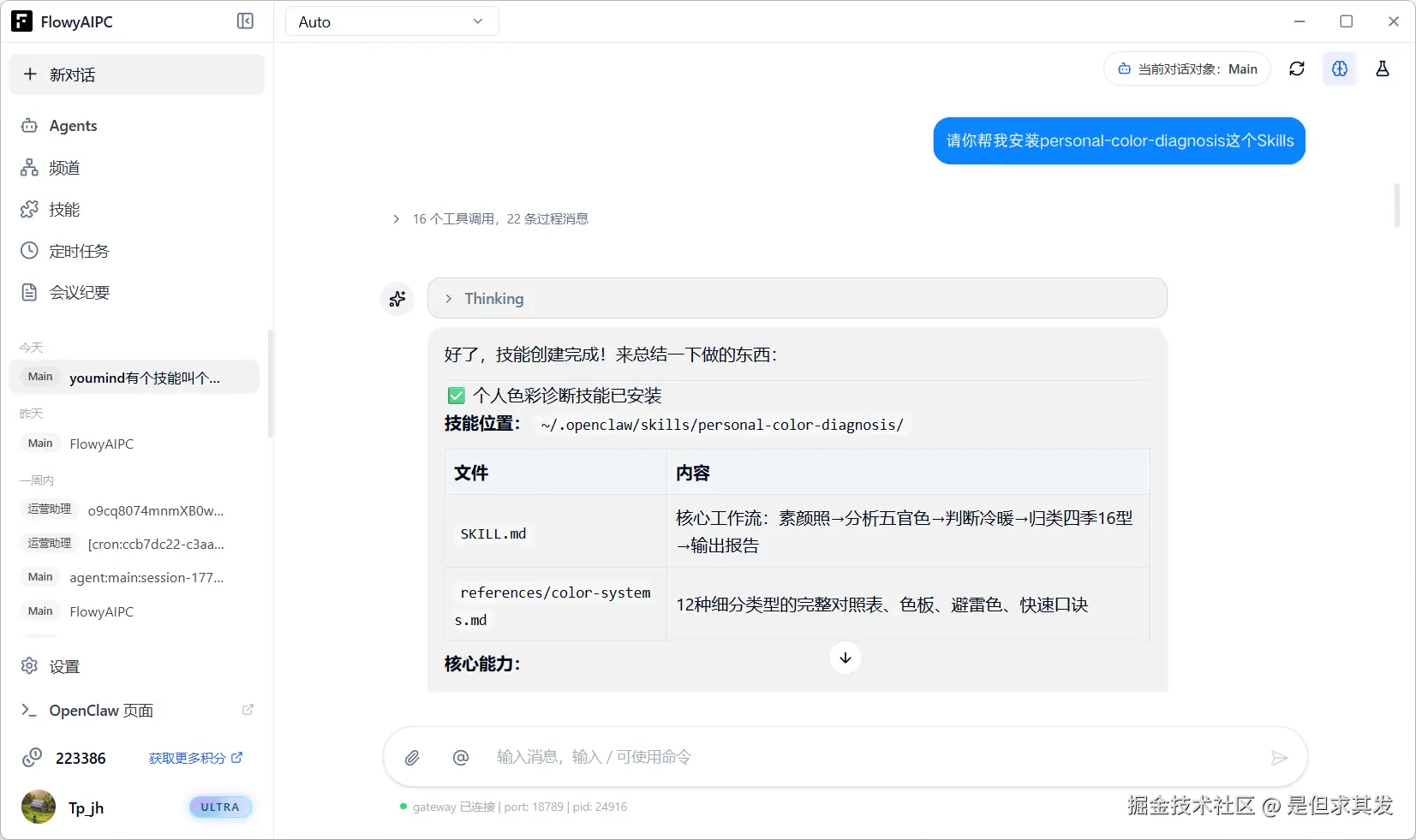
Task: Close the FlowyAIPC window
Action: point(1394,21)
